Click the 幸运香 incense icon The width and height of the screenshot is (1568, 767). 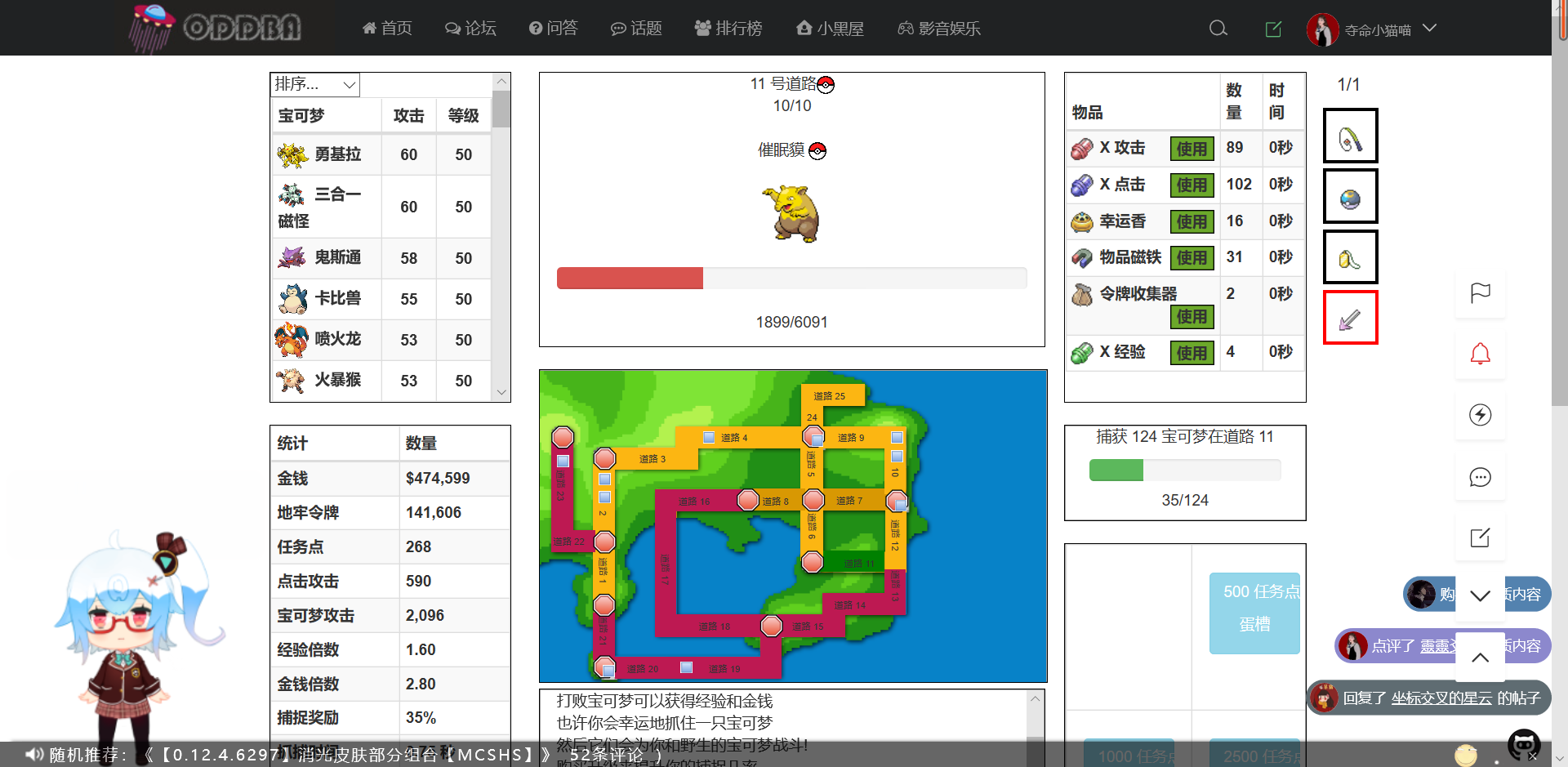tap(1082, 221)
